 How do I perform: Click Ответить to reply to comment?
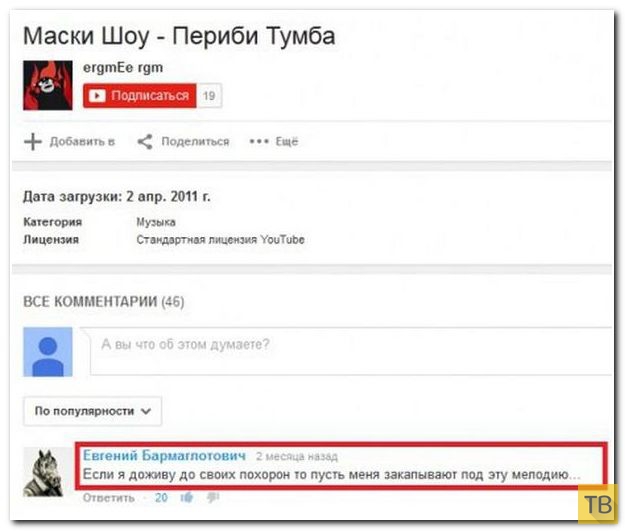(108, 498)
